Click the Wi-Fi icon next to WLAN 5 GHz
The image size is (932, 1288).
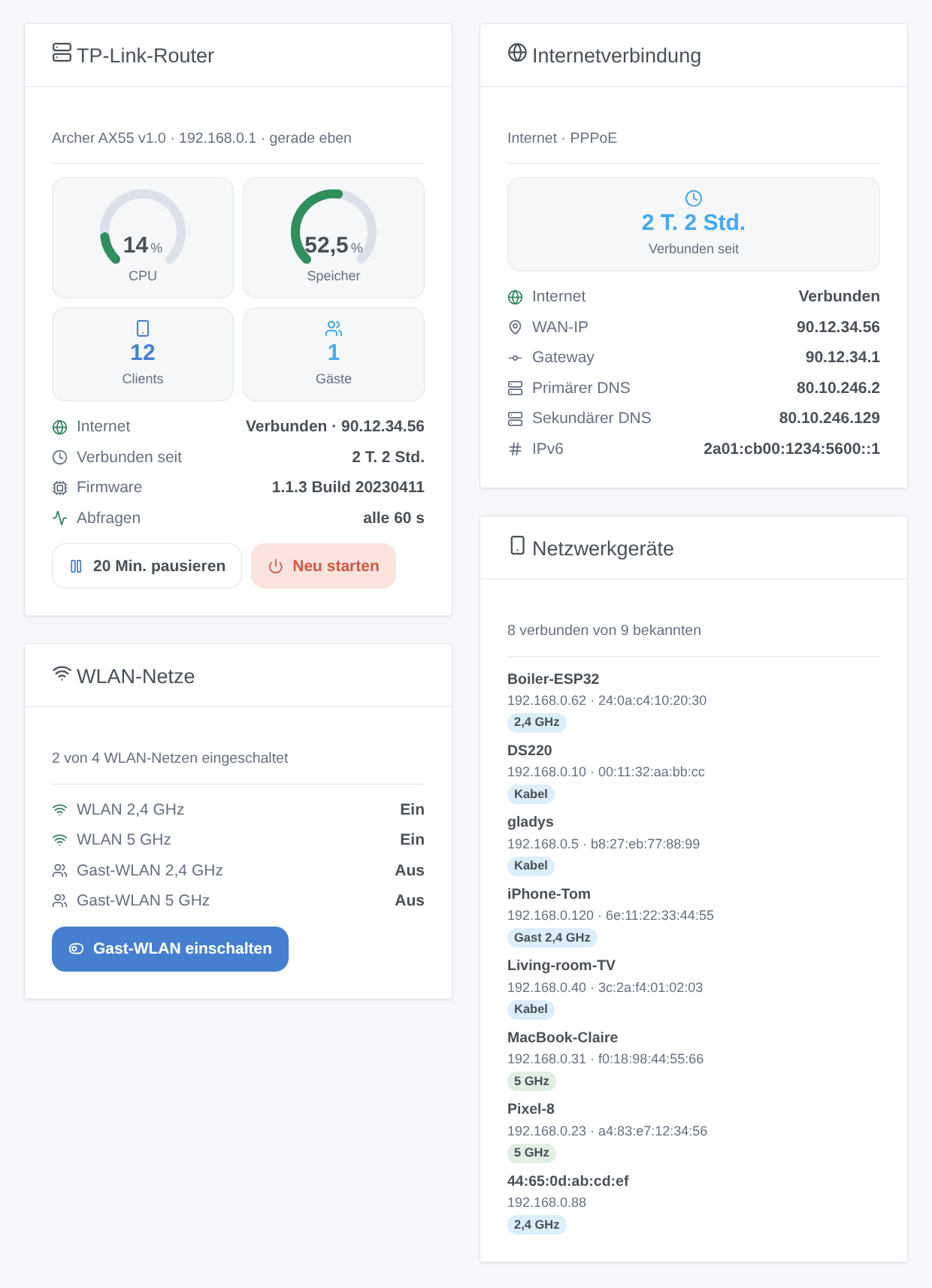click(60, 840)
